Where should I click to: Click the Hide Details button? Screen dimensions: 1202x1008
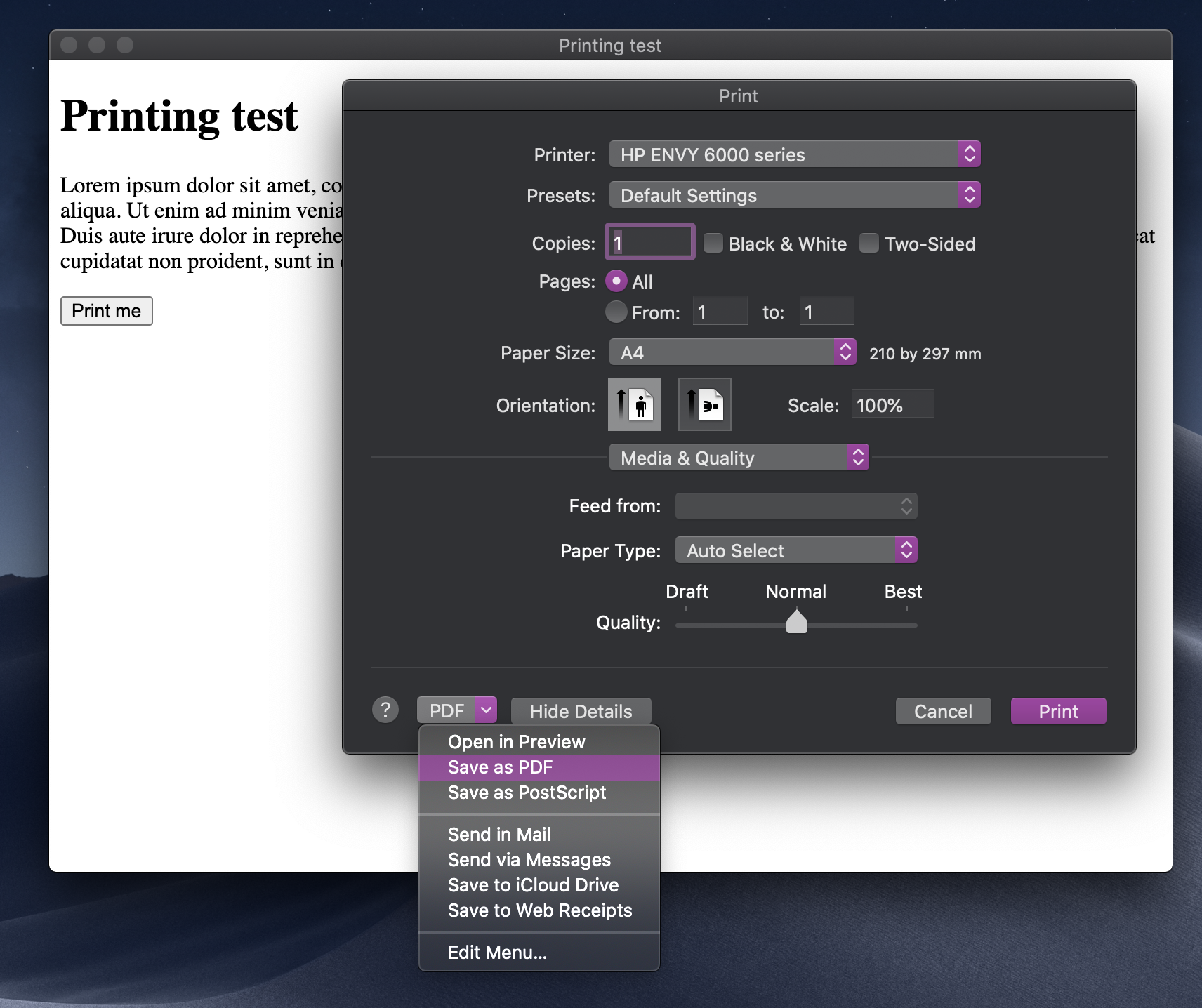pyautogui.click(x=581, y=711)
